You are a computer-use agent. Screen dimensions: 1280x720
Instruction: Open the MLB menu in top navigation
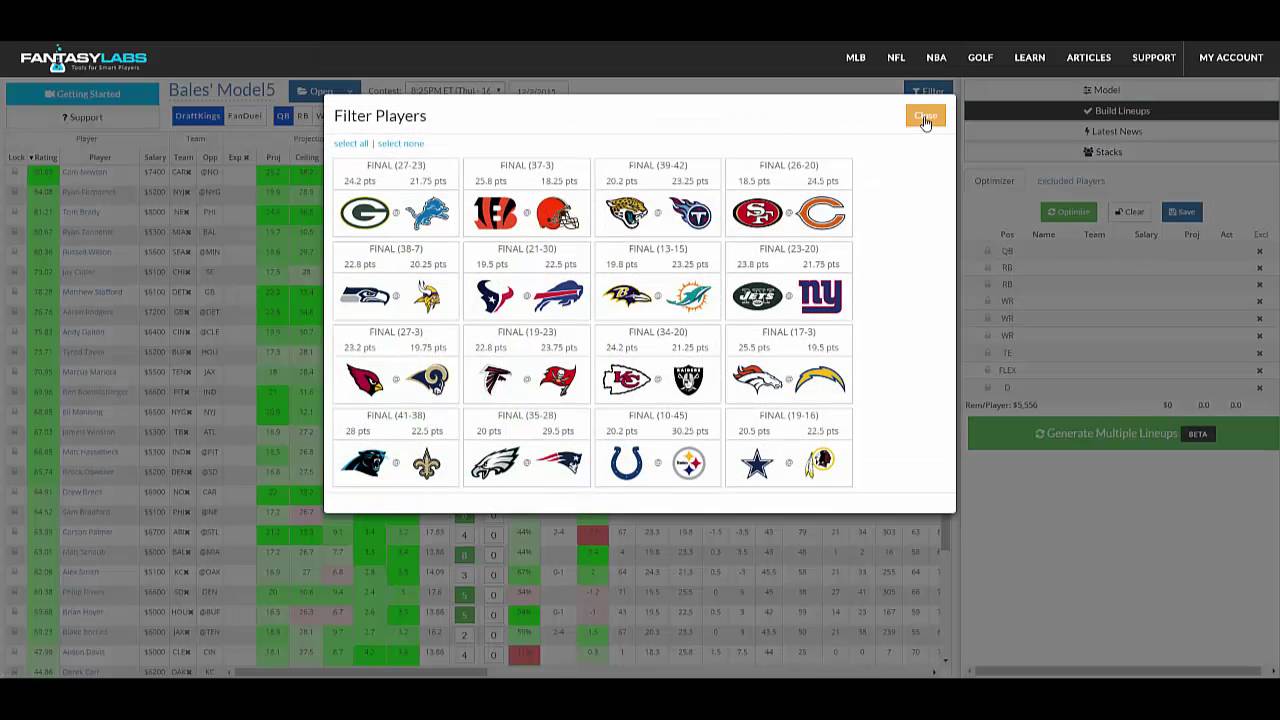pos(856,58)
